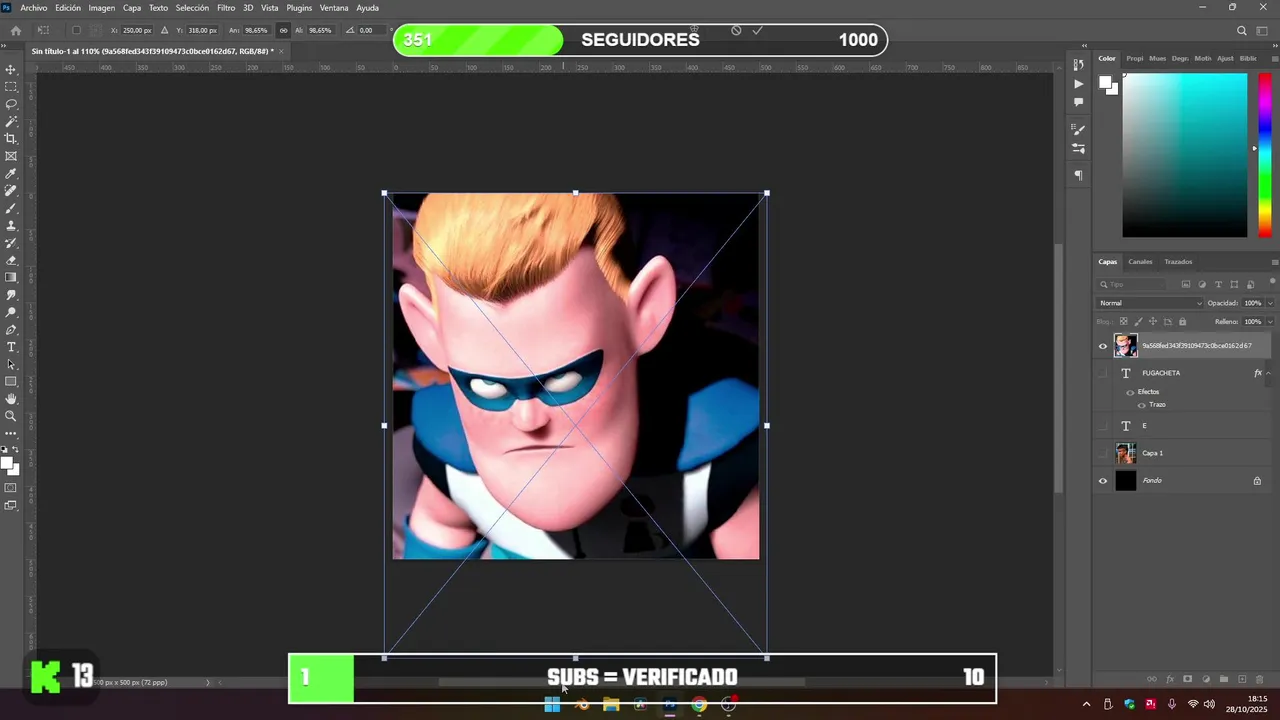Open the Opacidad dropdown arrow
Image resolution: width=1280 pixels, height=720 pixels.
click(x=1270, y=303)
